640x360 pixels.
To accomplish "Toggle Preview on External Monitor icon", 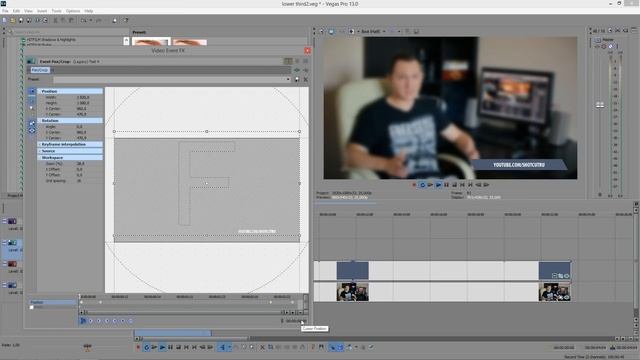I will (331, 31).
